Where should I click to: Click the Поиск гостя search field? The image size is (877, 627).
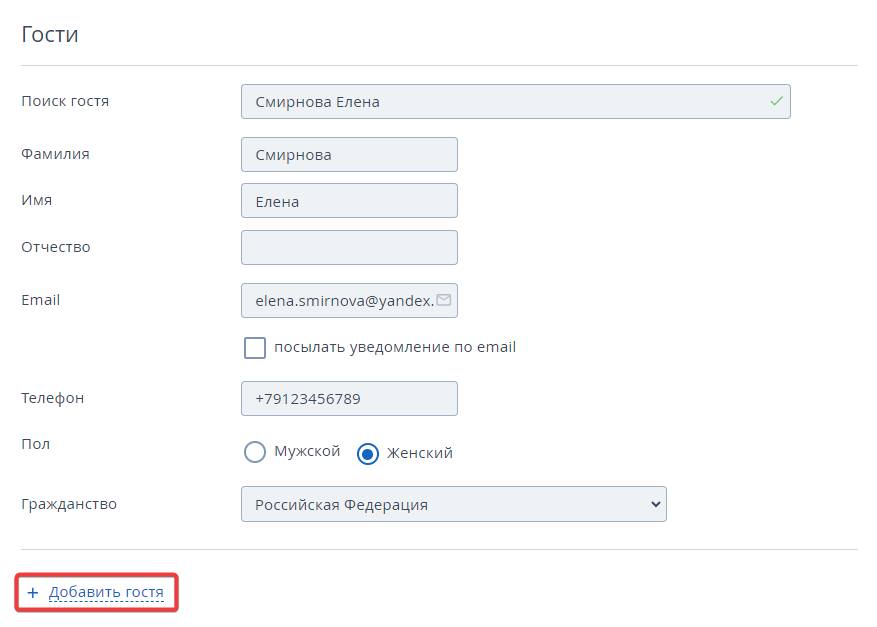[516, 101]
